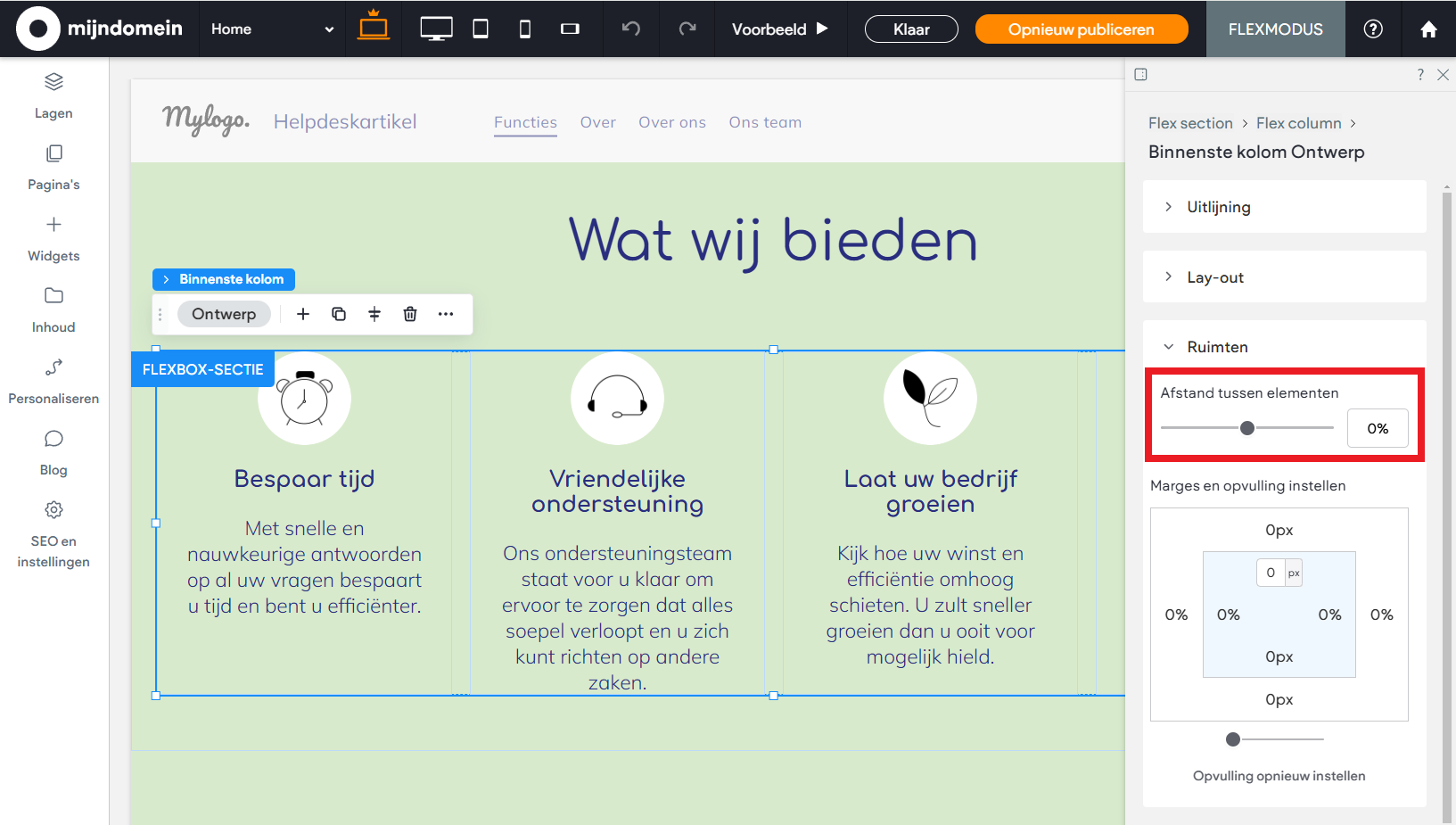Screen dimensions: 1456x825
Task: Duplicate the element using the copy icon
Action: pos(339,314)
